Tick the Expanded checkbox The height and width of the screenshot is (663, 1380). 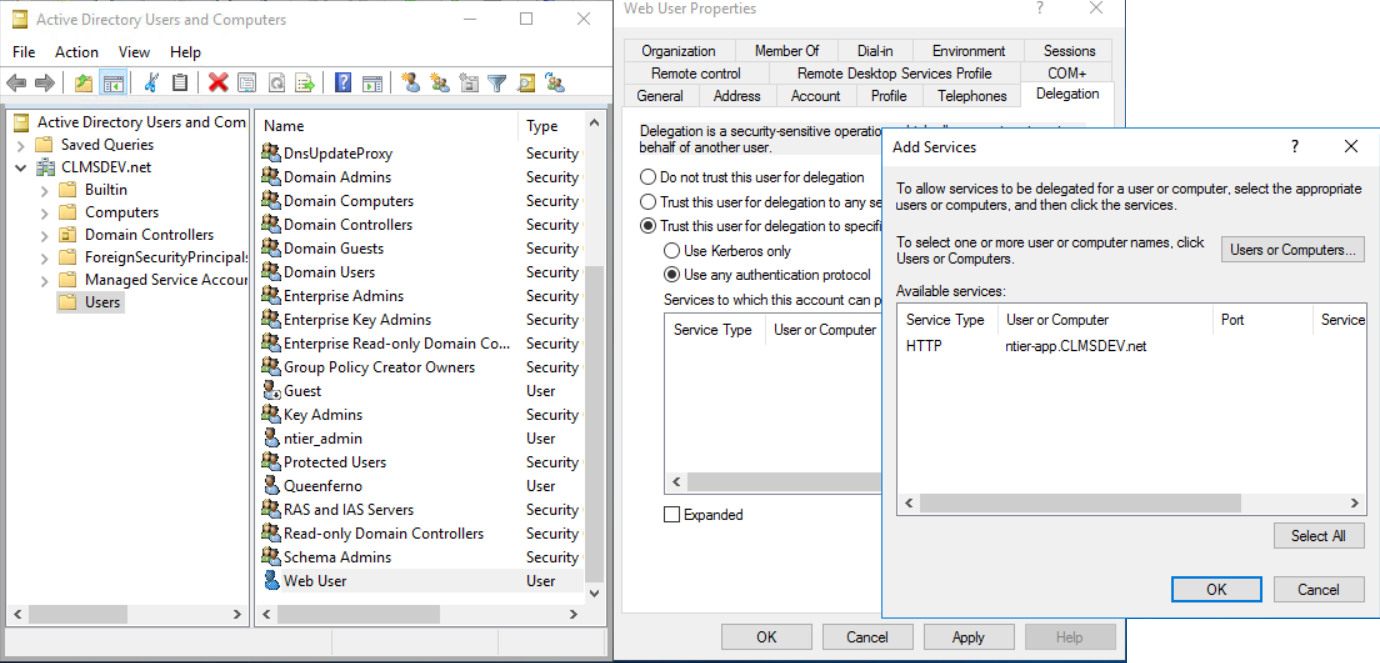point(672,515)
